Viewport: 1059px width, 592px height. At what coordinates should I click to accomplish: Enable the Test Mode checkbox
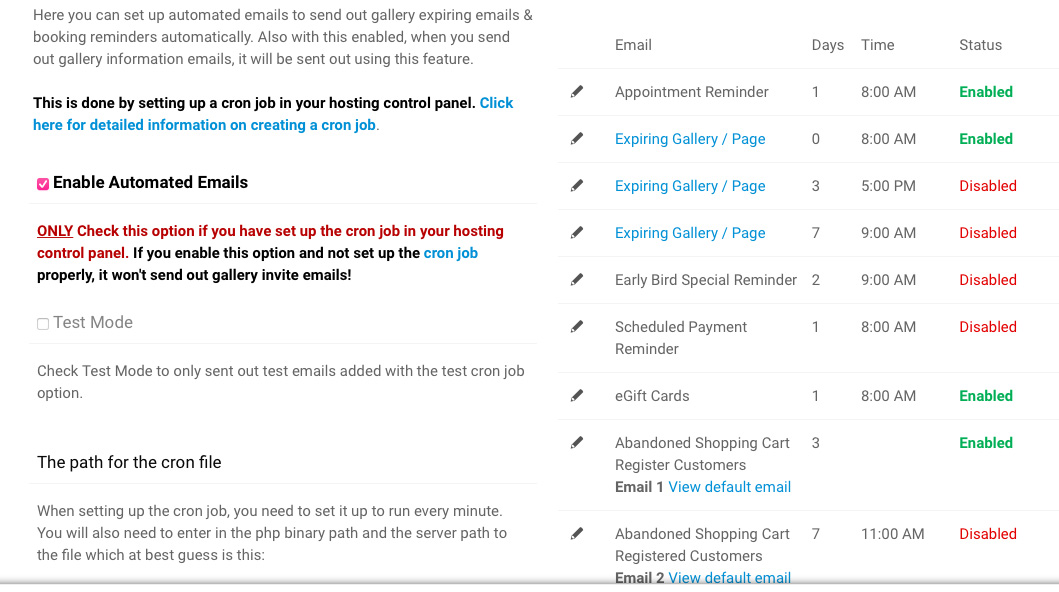click(43, 323)
